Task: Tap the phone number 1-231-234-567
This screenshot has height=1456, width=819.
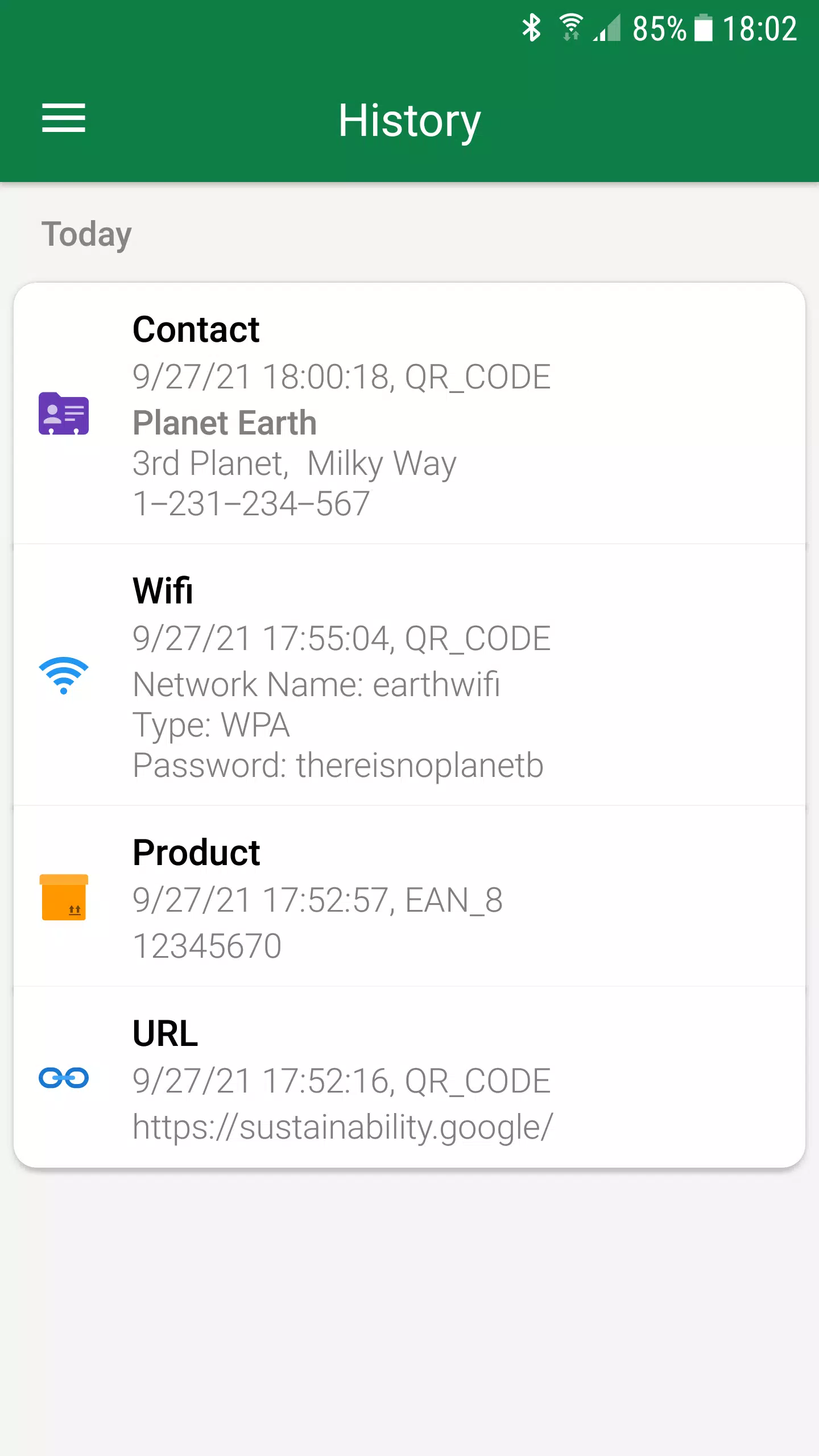Action: coord(251,504)
